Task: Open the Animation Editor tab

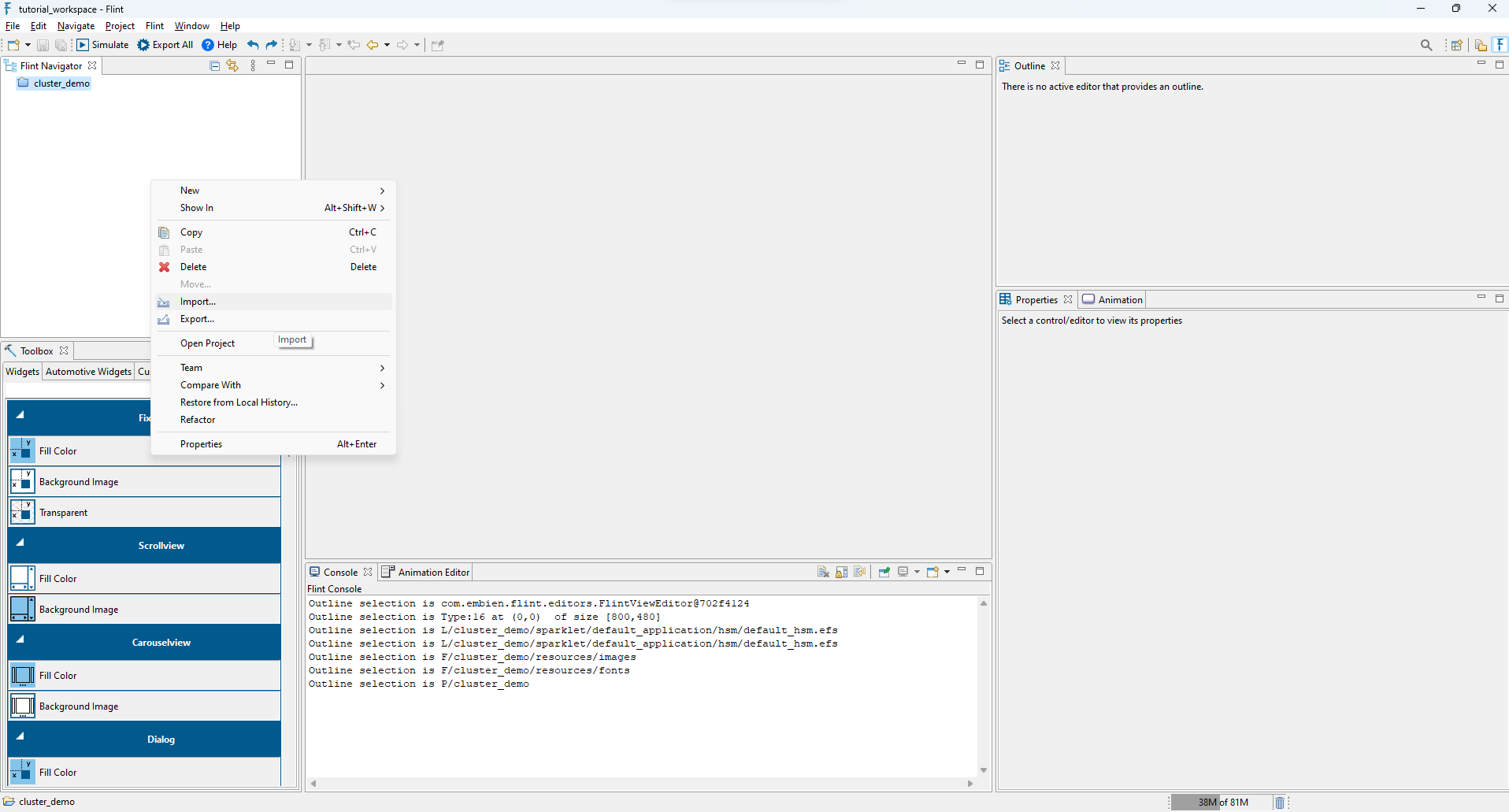Action: pyautogui.click(x=426, y=572)
